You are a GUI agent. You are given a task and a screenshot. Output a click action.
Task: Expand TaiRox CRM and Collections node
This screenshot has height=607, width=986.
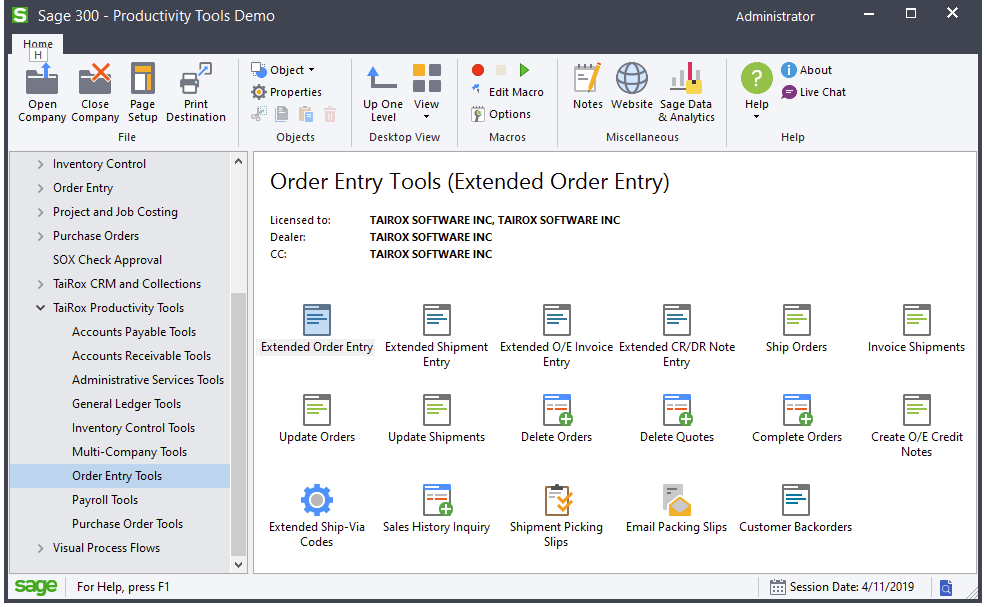[x=40, y=284]
